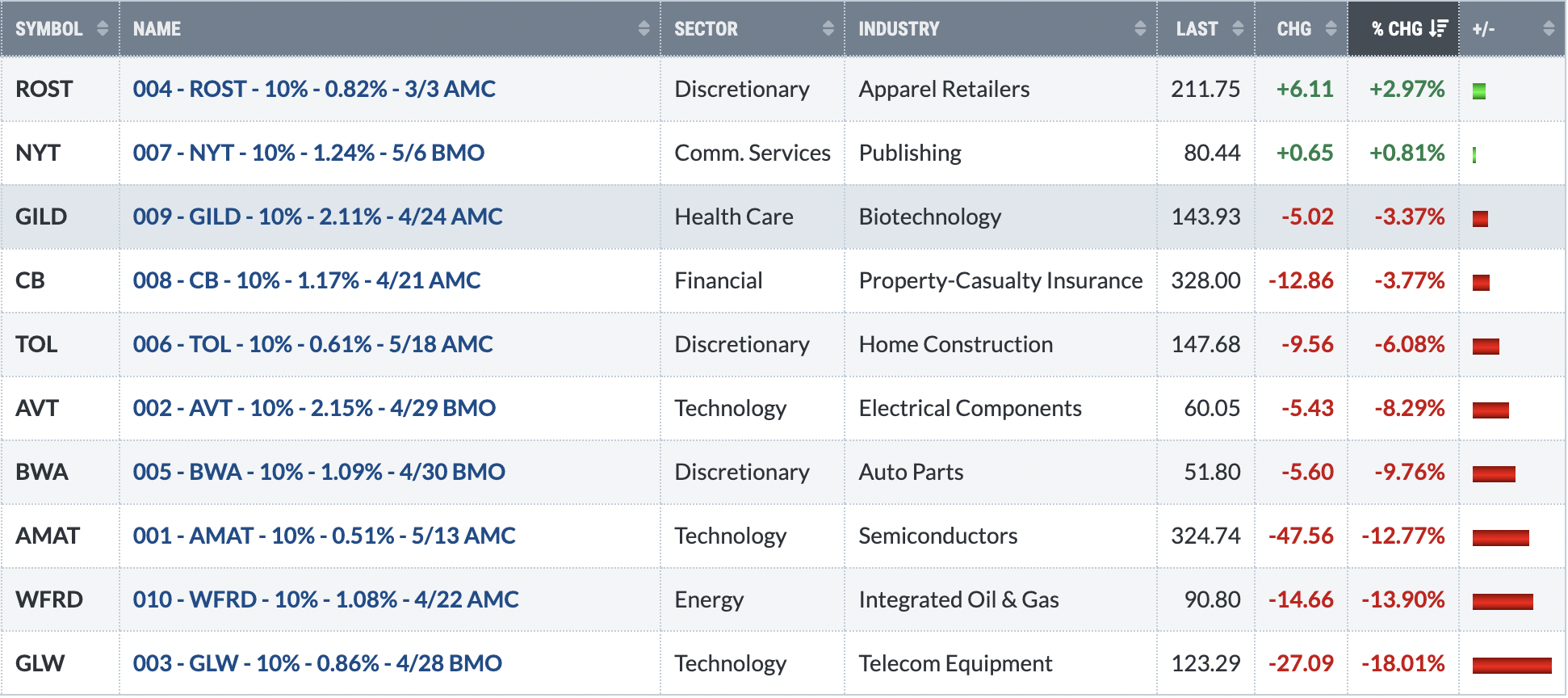This screenshot has height=698, width=1568.
Task: Sort table by the Symbol column arrows
Action: (103, 29)
